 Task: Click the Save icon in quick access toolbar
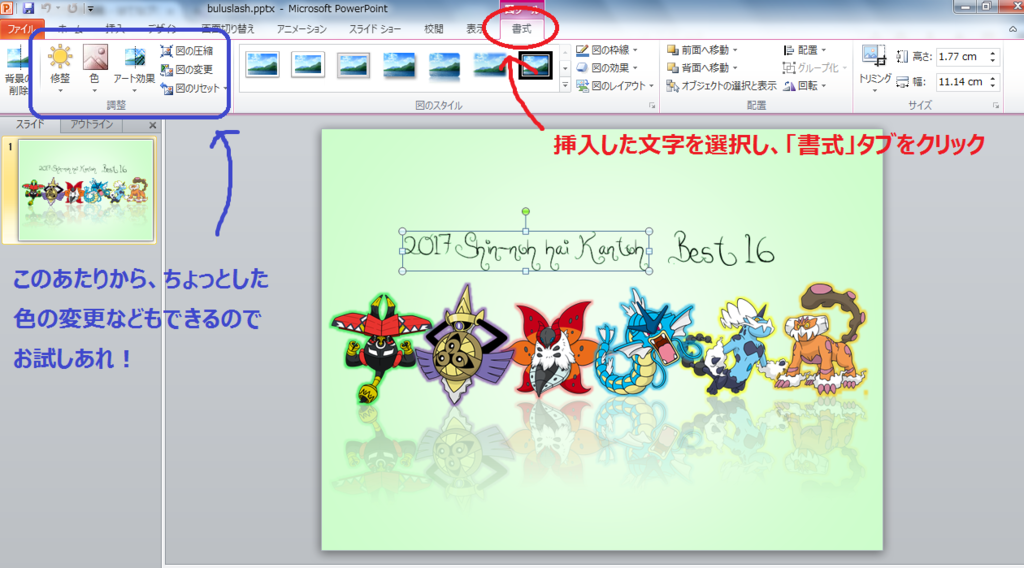28,8
